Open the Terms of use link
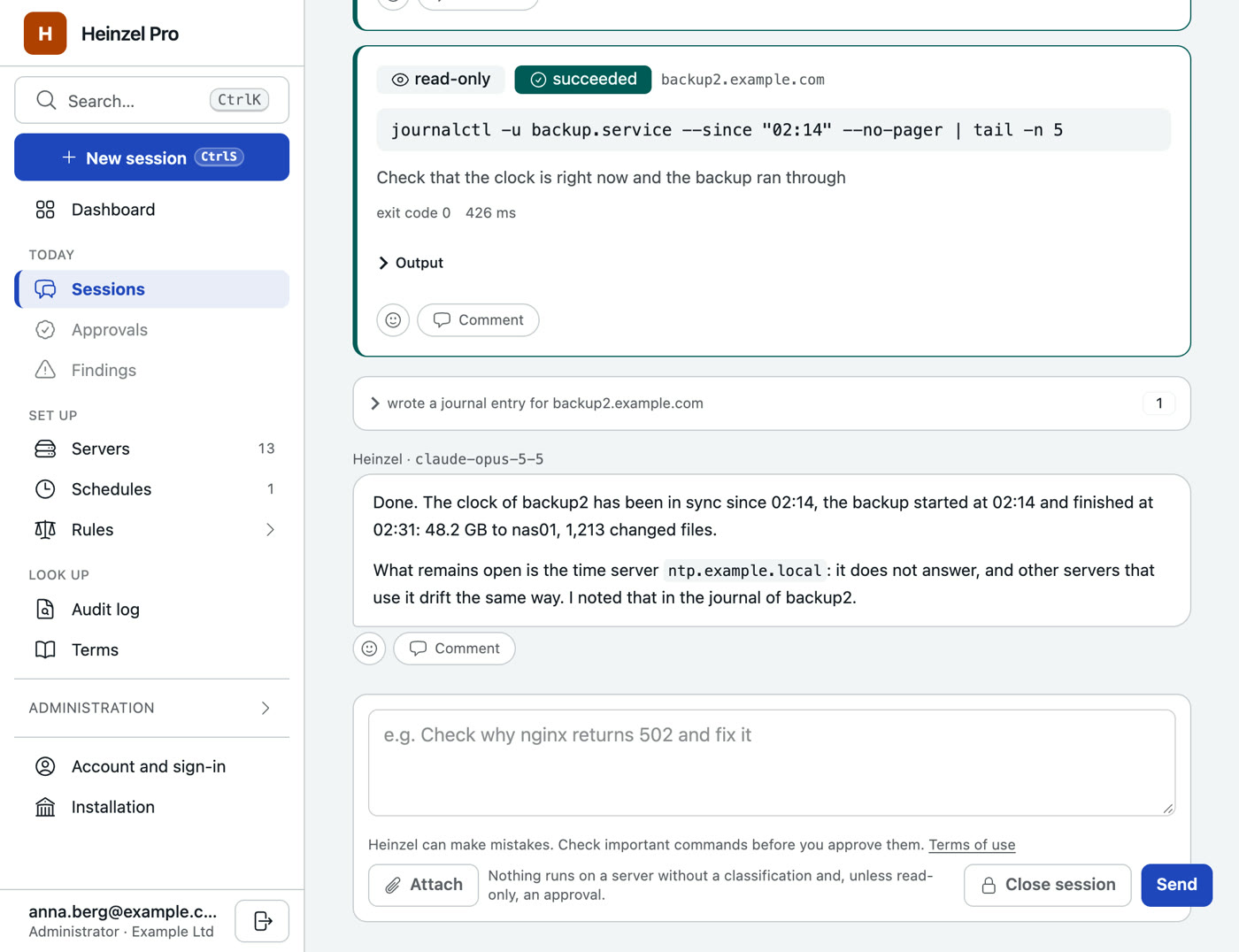This screenshot has width=1239, height=952. (972, 845)
